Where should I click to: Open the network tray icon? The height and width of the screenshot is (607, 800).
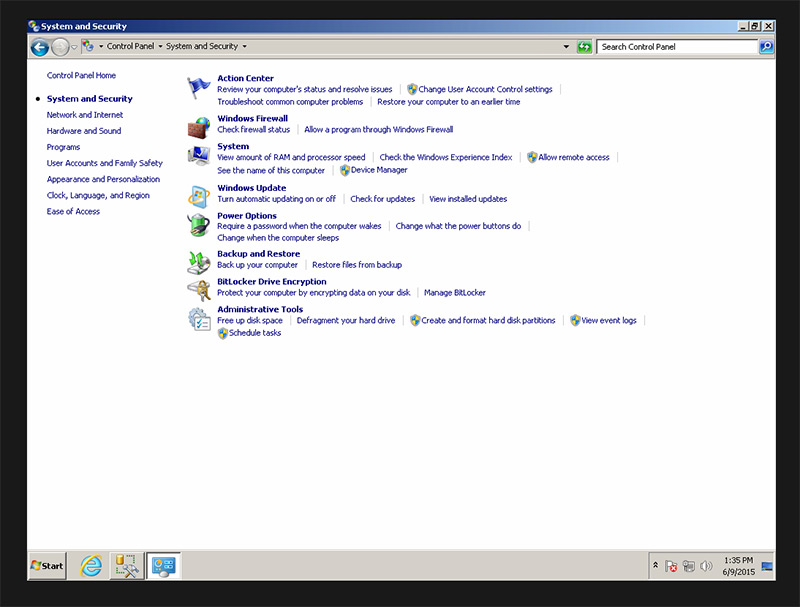coord(689,566)
